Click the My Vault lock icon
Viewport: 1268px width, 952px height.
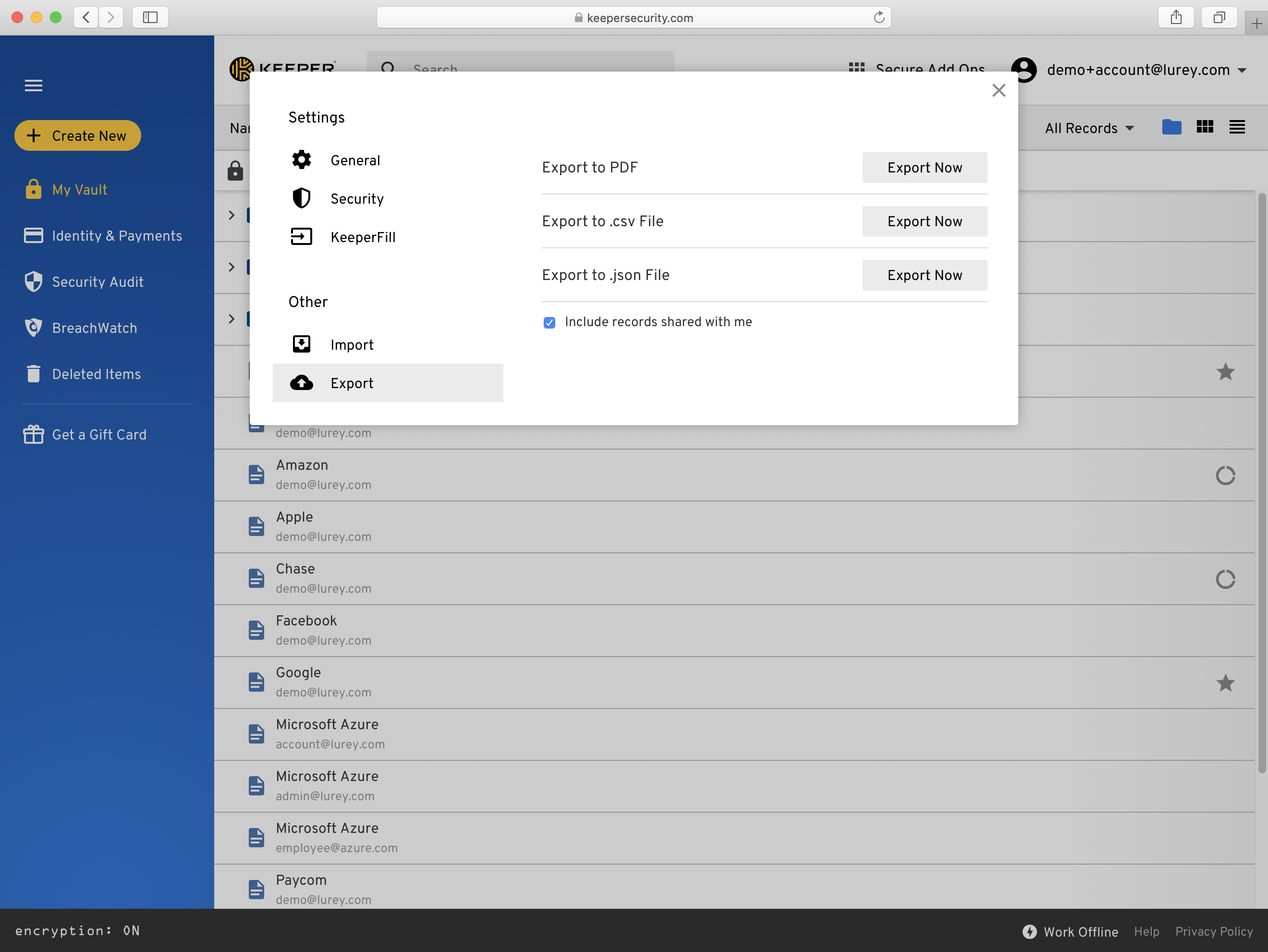point(33,189)
